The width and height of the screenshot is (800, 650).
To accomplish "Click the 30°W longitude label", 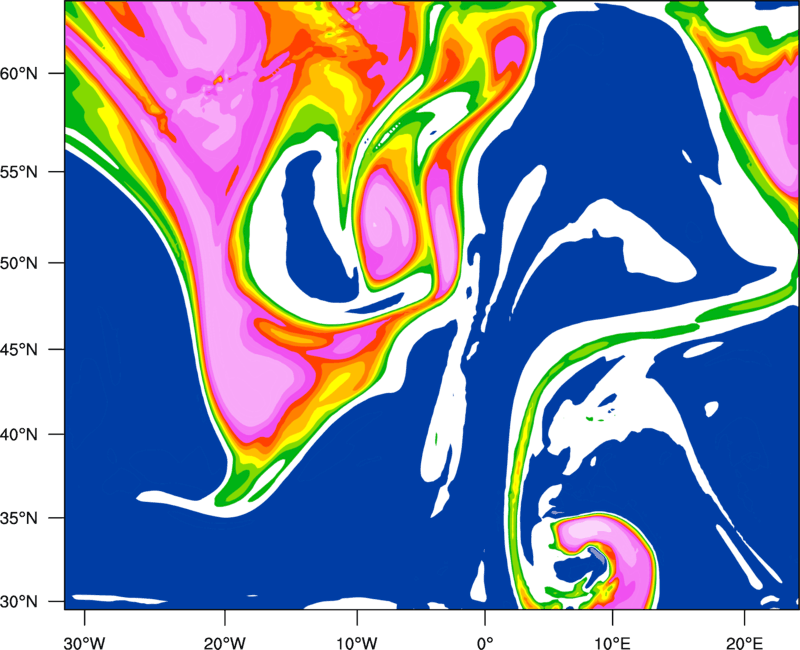I will [x=85, y=643].
